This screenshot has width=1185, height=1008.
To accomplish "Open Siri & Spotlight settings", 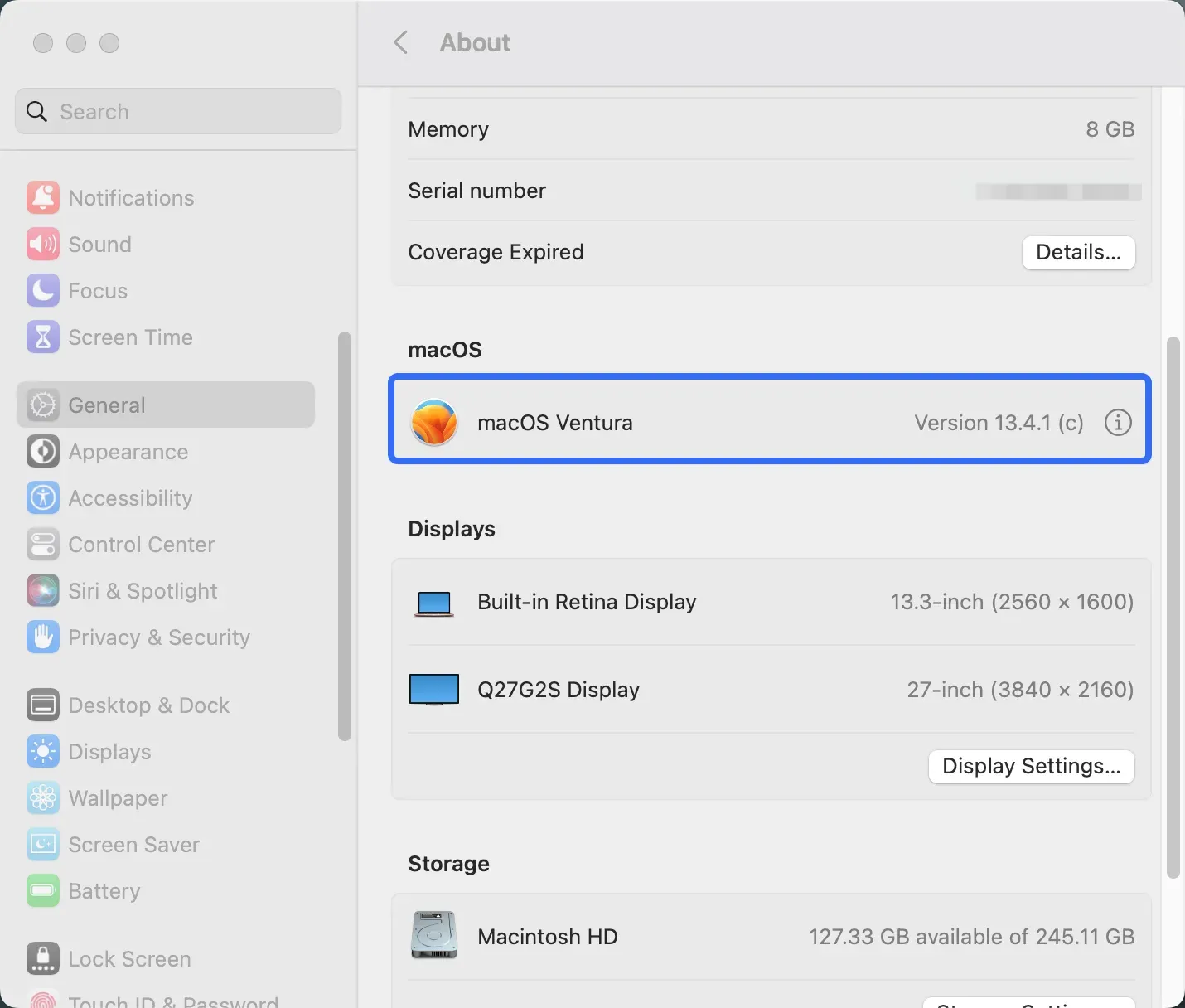I will point(166,591).
